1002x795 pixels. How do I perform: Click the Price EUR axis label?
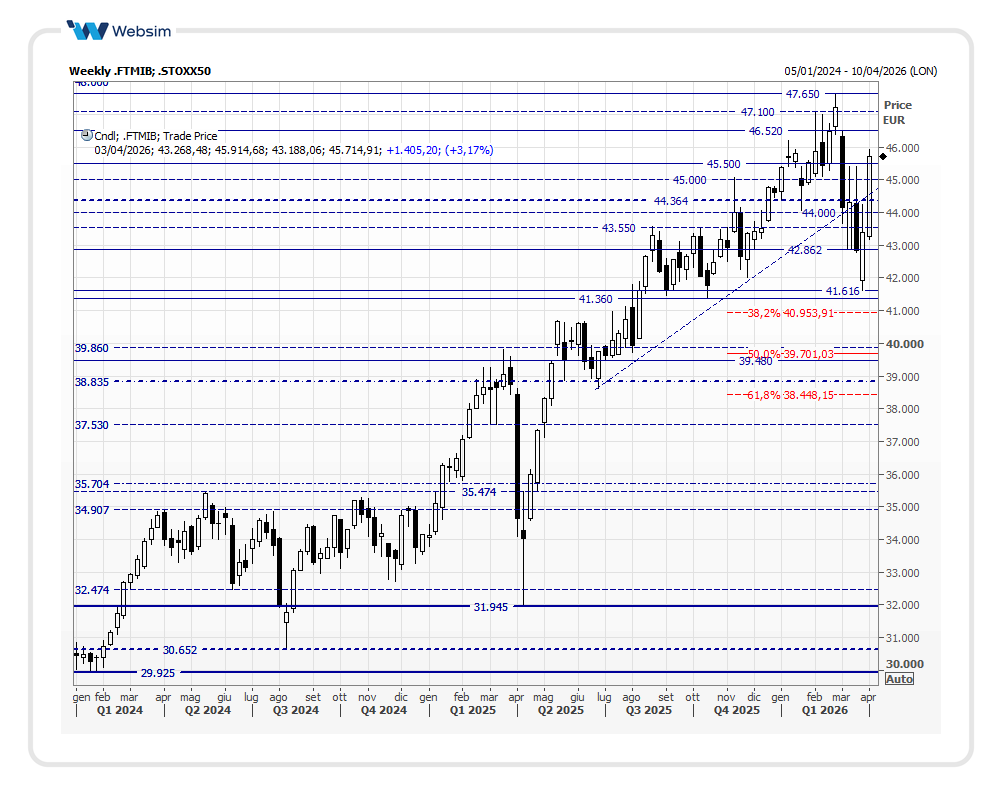point(897,112)
